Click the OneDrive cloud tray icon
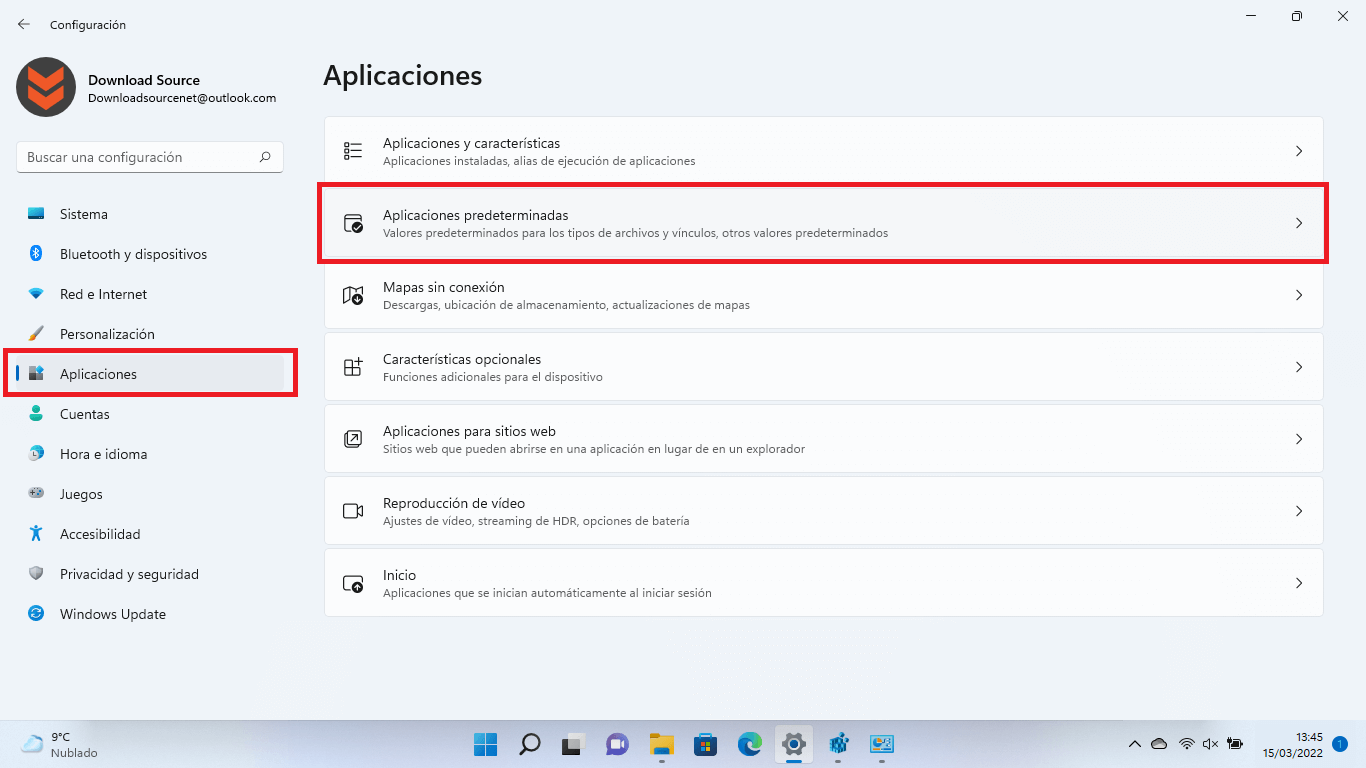Viewport: 1366px width, 768px height. 1159,744
